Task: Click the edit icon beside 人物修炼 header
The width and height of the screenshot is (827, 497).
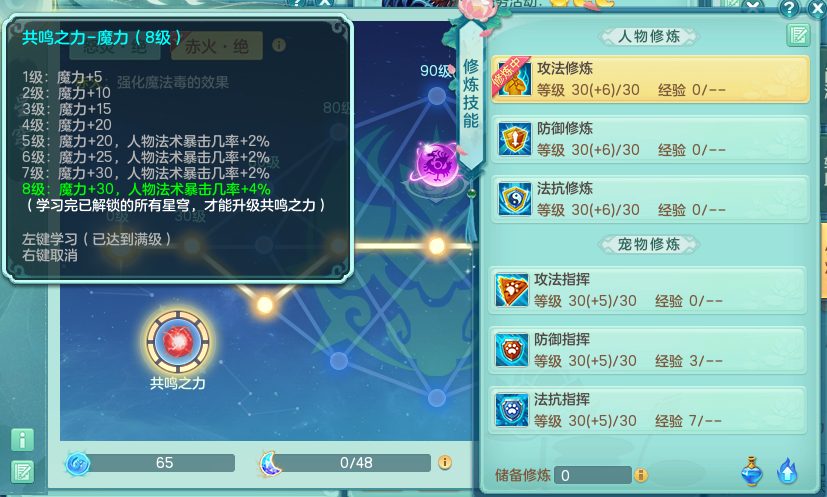Action: coord(798,35)
